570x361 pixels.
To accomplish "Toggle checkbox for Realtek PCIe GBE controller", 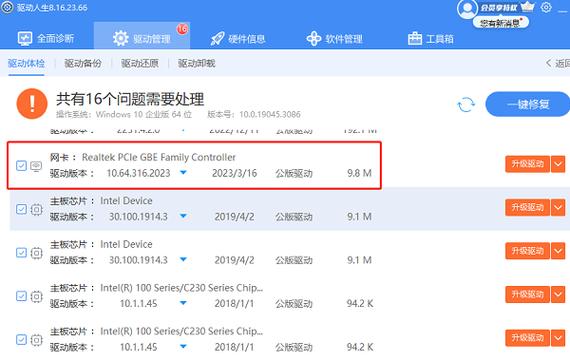I will 21,166.
